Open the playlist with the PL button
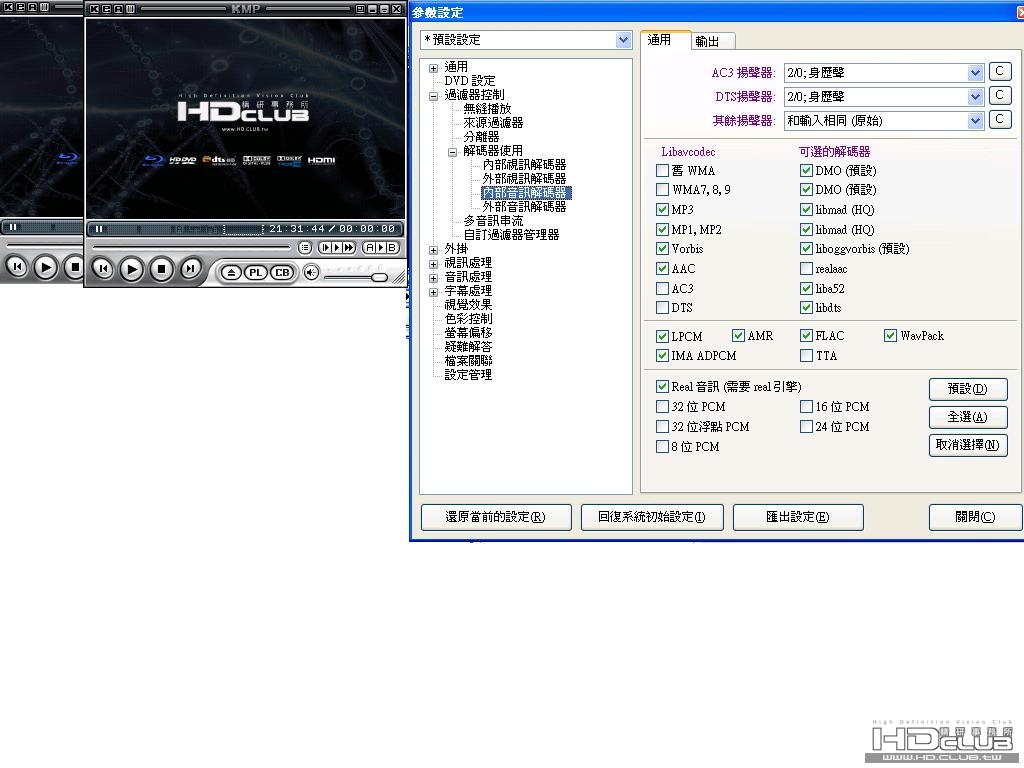Image resolution: width=1024 pixels, height=768 pixels. coord(256,272)
